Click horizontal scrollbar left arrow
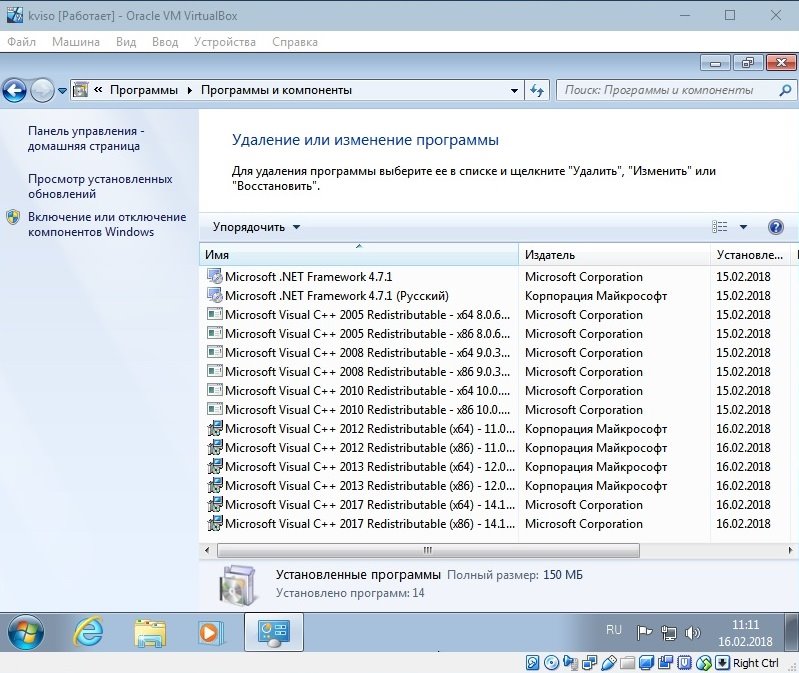Viewport: 799px width, 673px height. click(207, 550)
